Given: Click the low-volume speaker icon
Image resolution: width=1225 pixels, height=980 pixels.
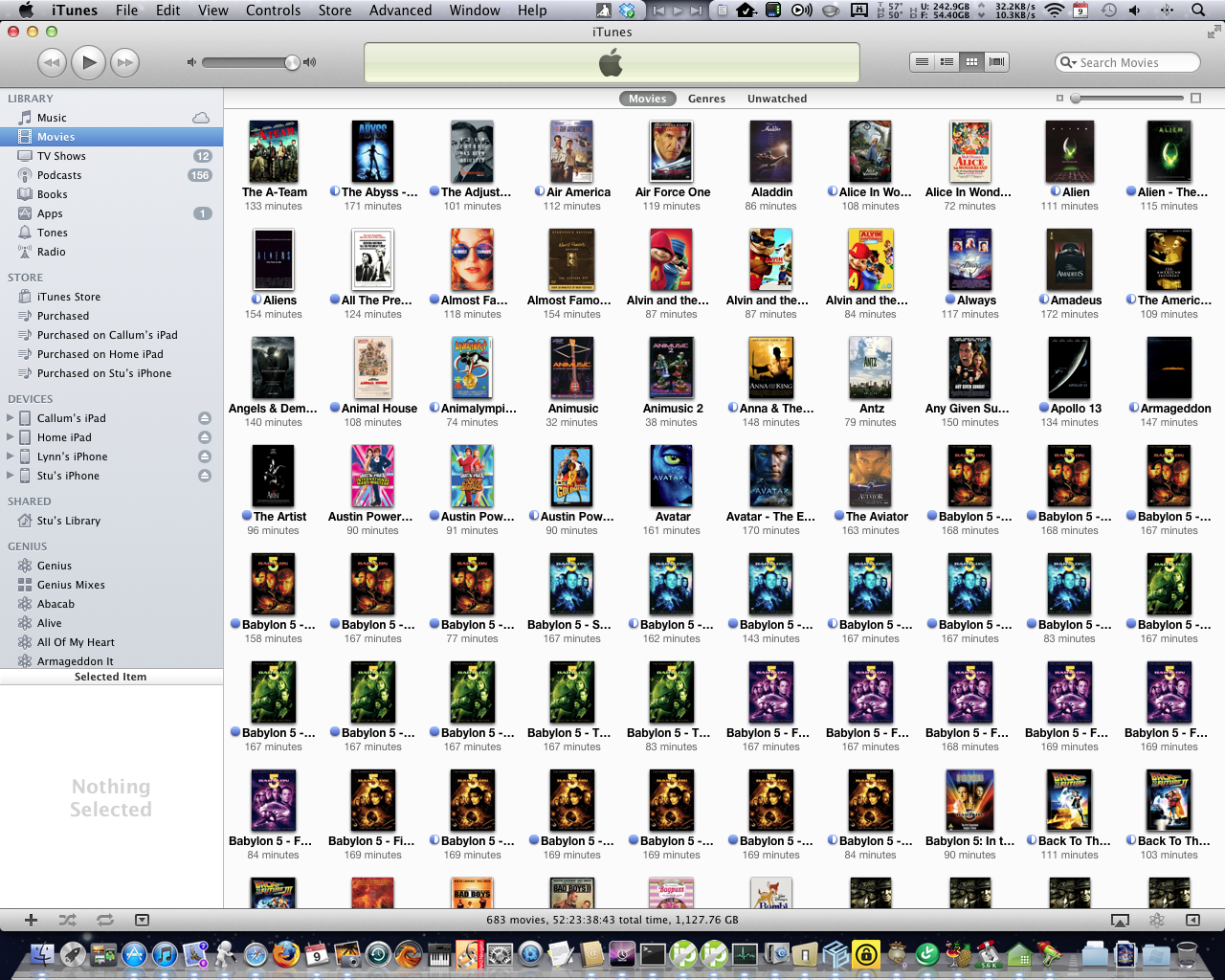Looking at the screenshot, I should pos(191,62).
